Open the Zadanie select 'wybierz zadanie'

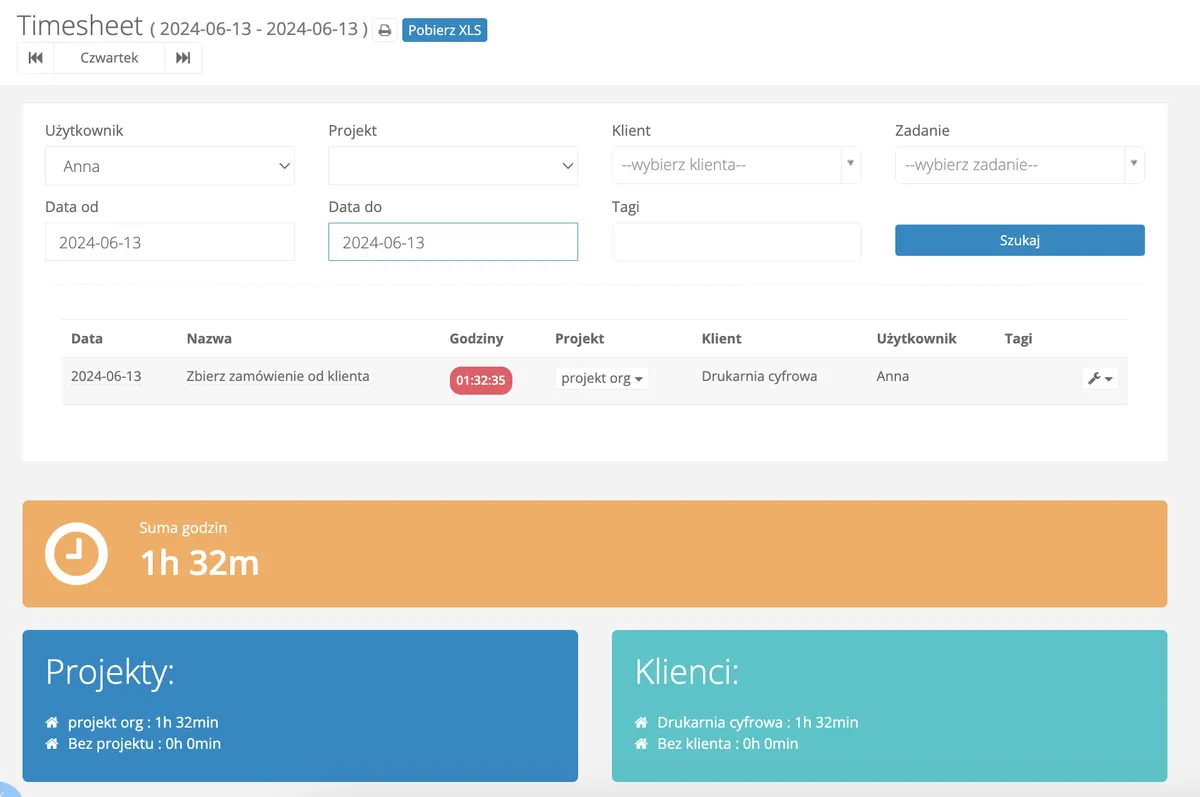click(1019, 165)
